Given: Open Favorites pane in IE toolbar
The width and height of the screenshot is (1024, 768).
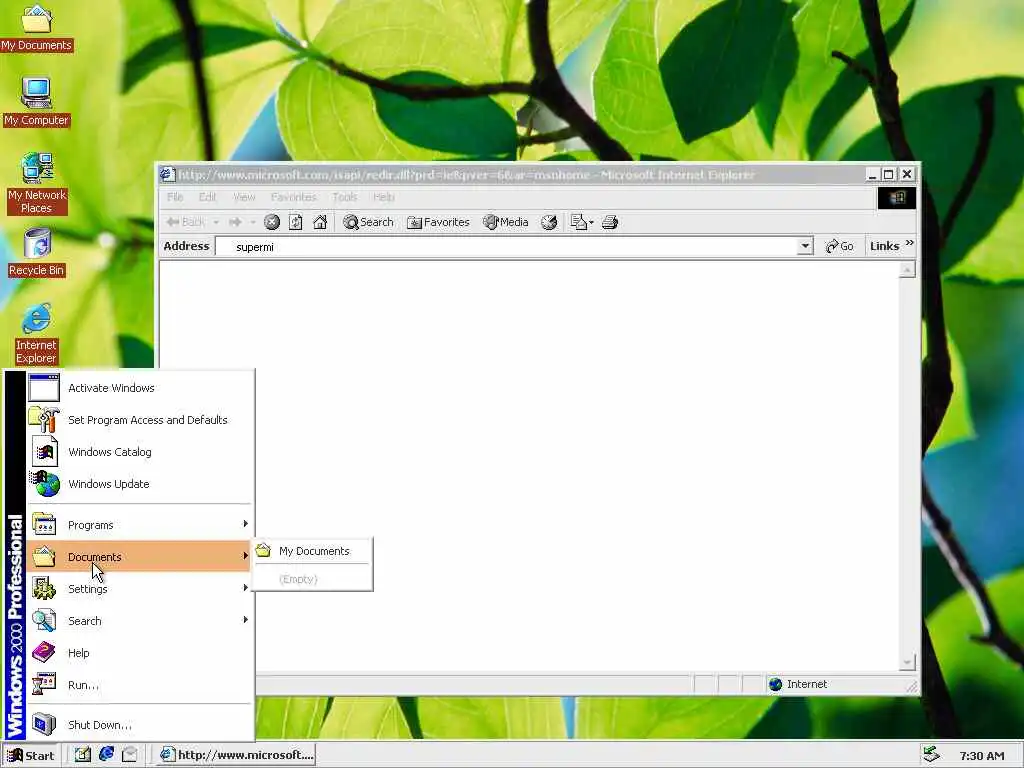Looking at the screenshot, I should (438, 222).
